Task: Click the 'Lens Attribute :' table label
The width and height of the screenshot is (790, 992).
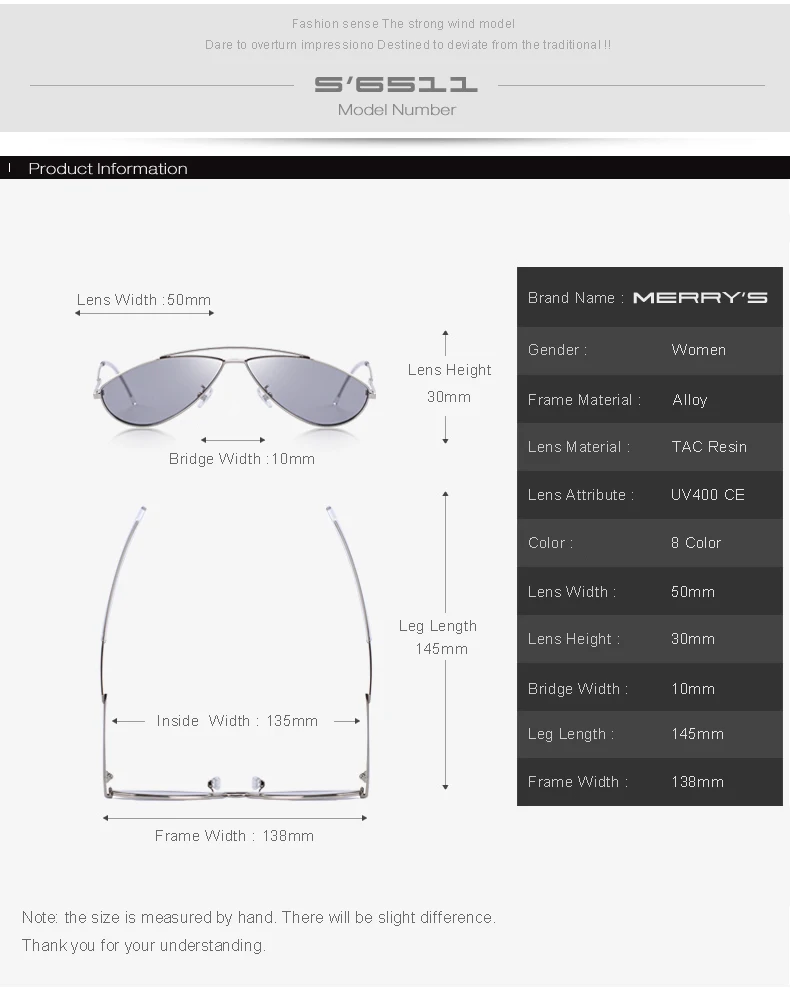Action: [581, 495]
